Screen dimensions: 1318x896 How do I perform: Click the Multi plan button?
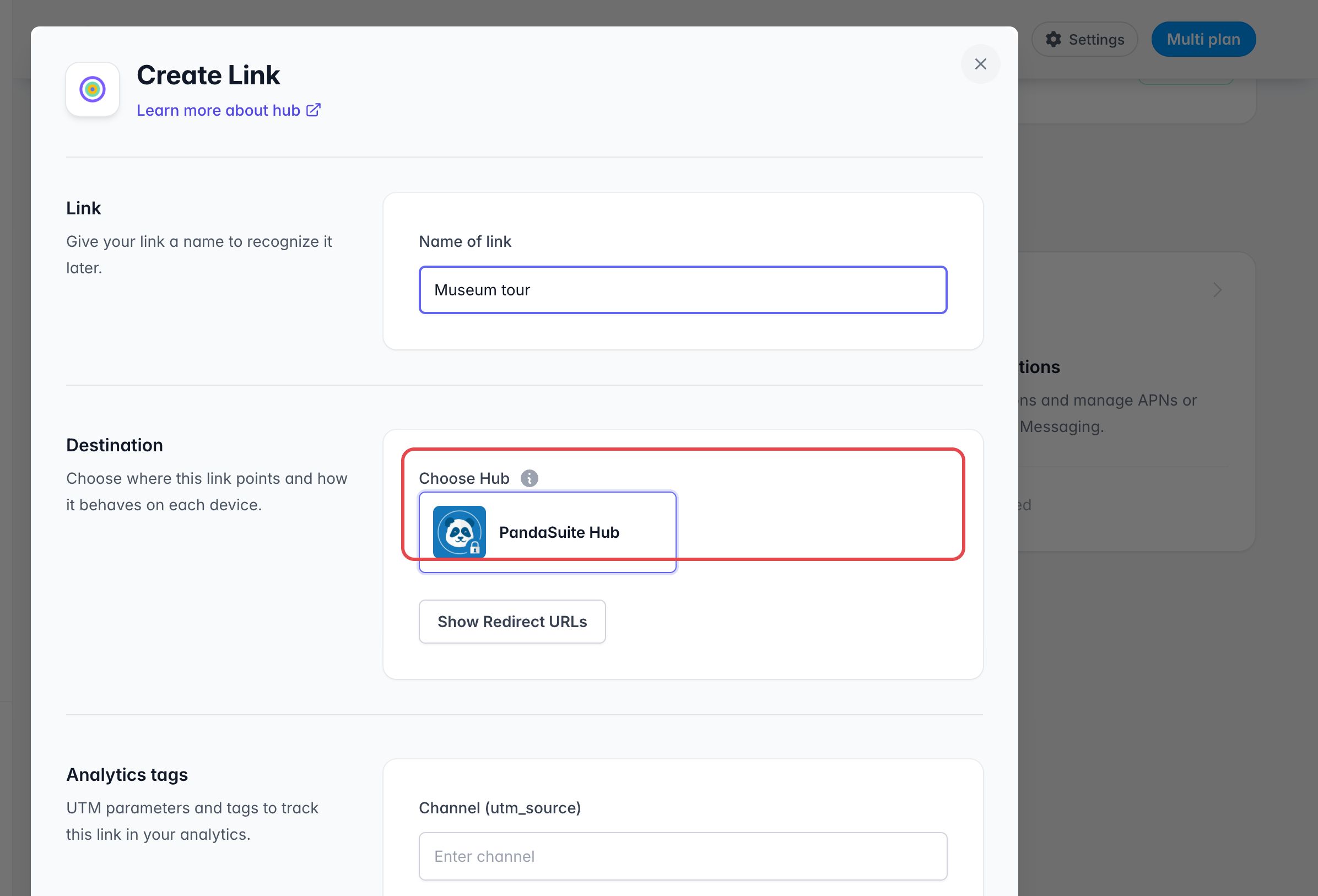click(x=1203, y=39)
